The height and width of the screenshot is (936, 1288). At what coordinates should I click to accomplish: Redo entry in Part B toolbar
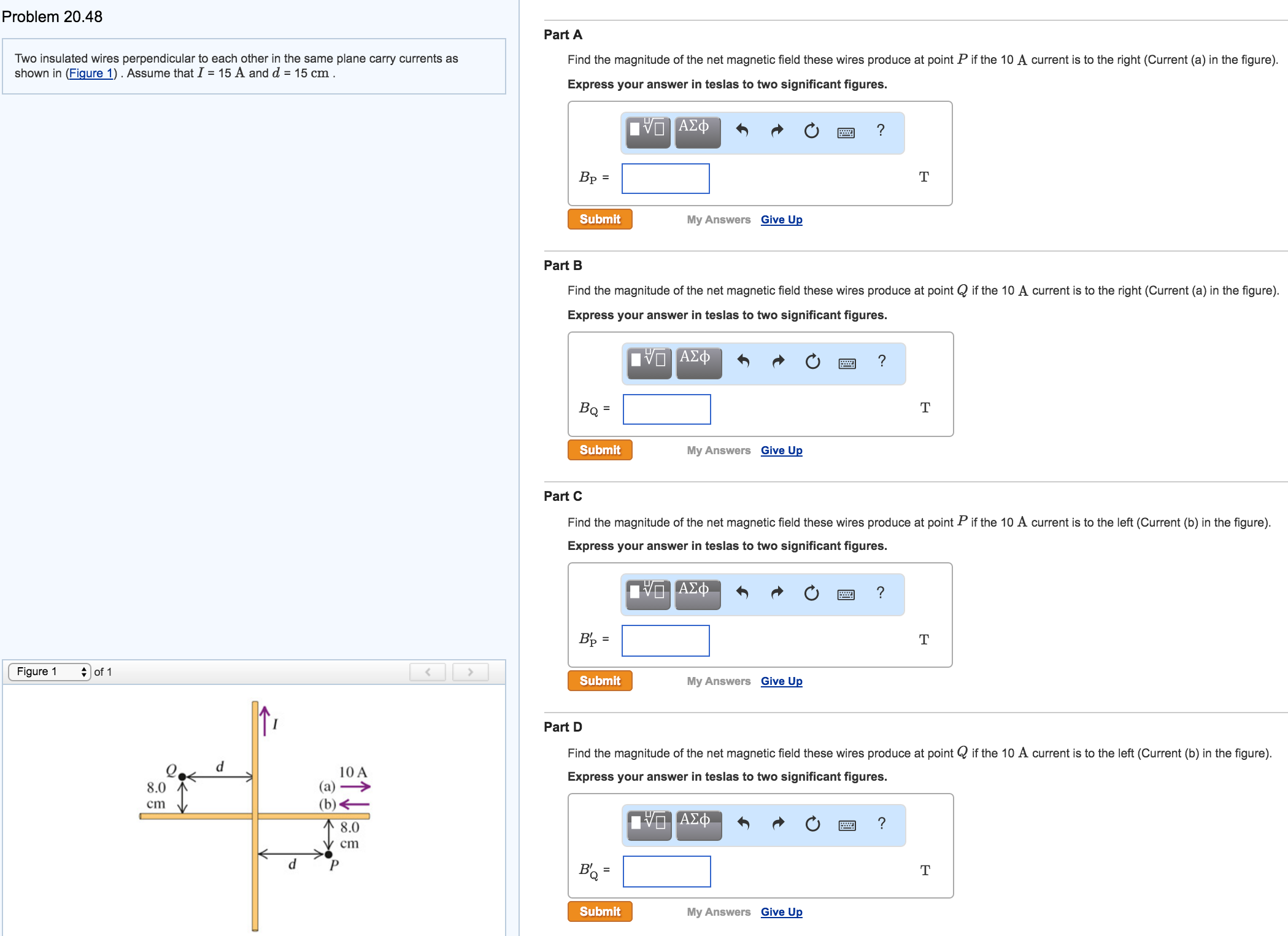pos(778,361)
